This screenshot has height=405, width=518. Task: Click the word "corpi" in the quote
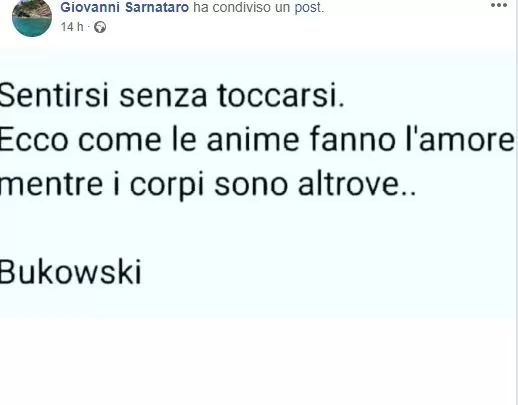pos(167,185)
